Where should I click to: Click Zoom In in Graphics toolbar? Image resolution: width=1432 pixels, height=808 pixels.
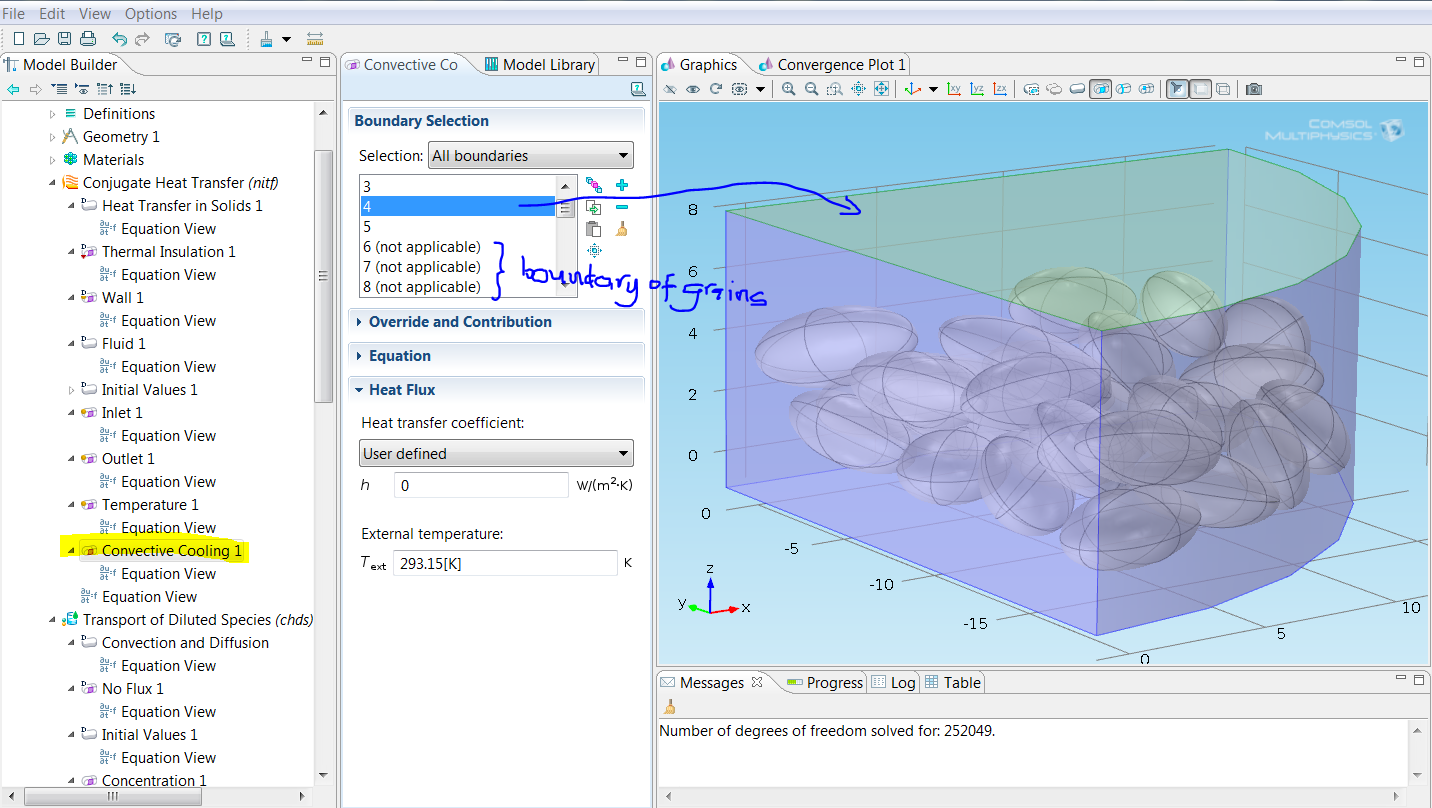788,89
